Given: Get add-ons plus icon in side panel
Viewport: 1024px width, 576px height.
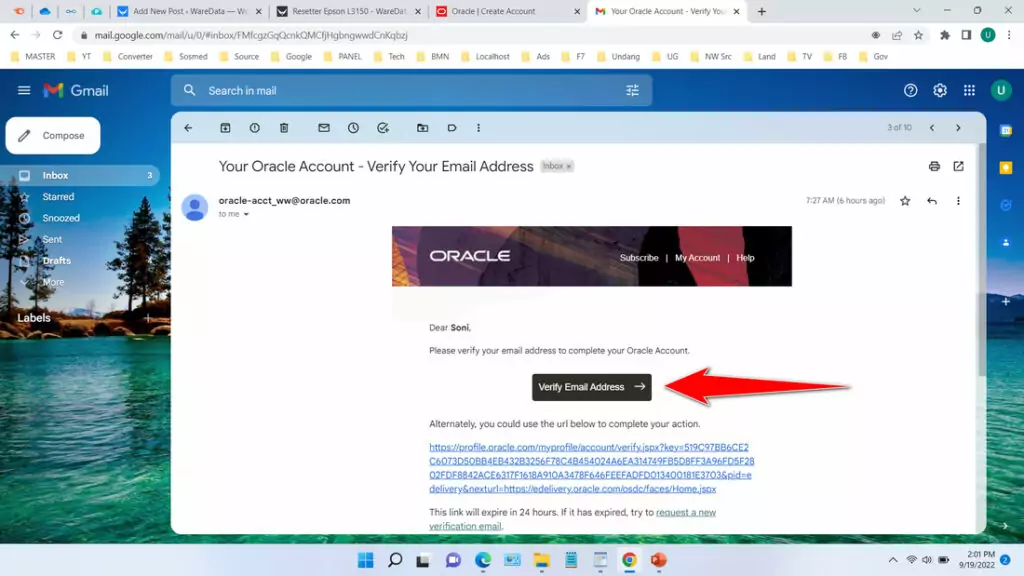Looking at the screenshot, I should [x=1006, y=302].
